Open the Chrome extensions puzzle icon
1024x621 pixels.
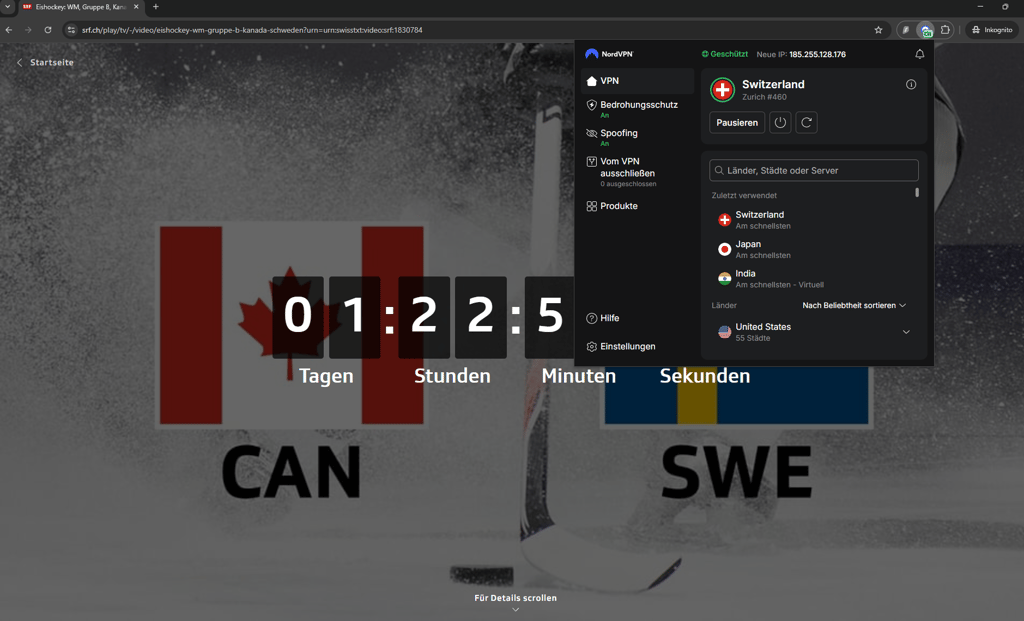tap(945, 30)
